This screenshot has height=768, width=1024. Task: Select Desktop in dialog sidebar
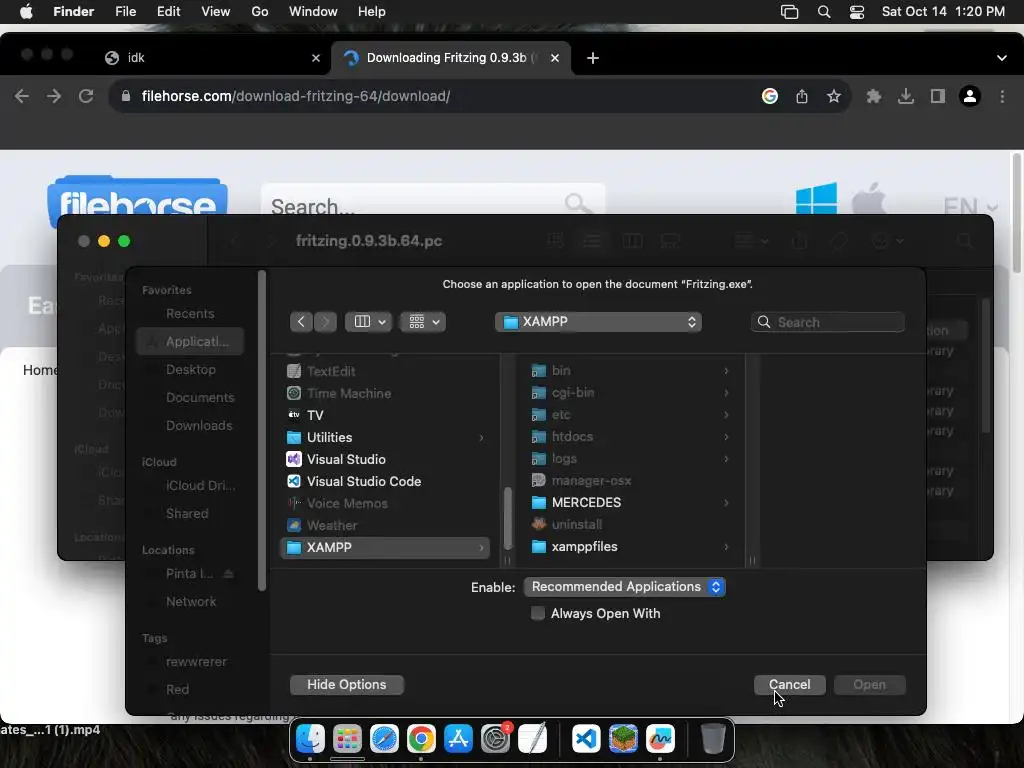coord(190,370)
